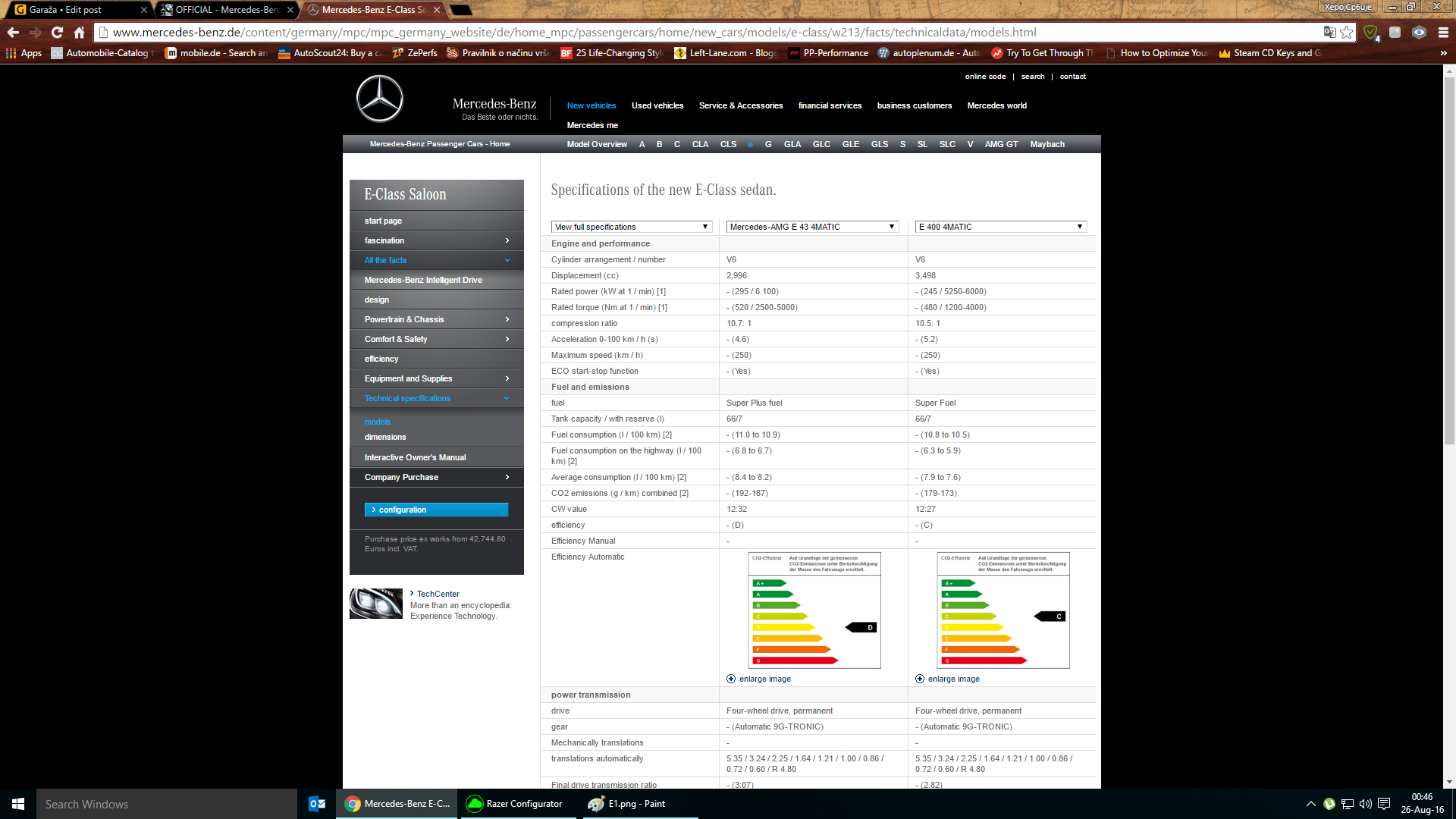Select AMG GT in model bar
Viewport: 1456px width, 819px height.
click(x=1001, y=144)
